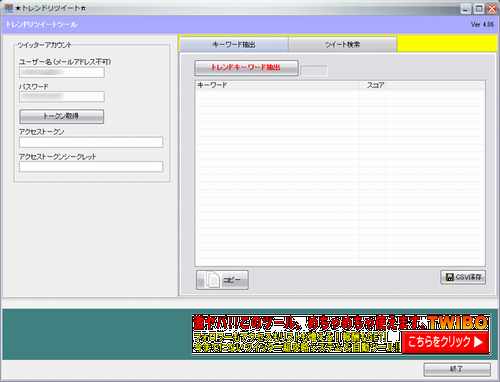Image resolution: width=500 pixels, height=382 pixels.
Task: Click the アクセストークン field
Action: click(91, 142)
